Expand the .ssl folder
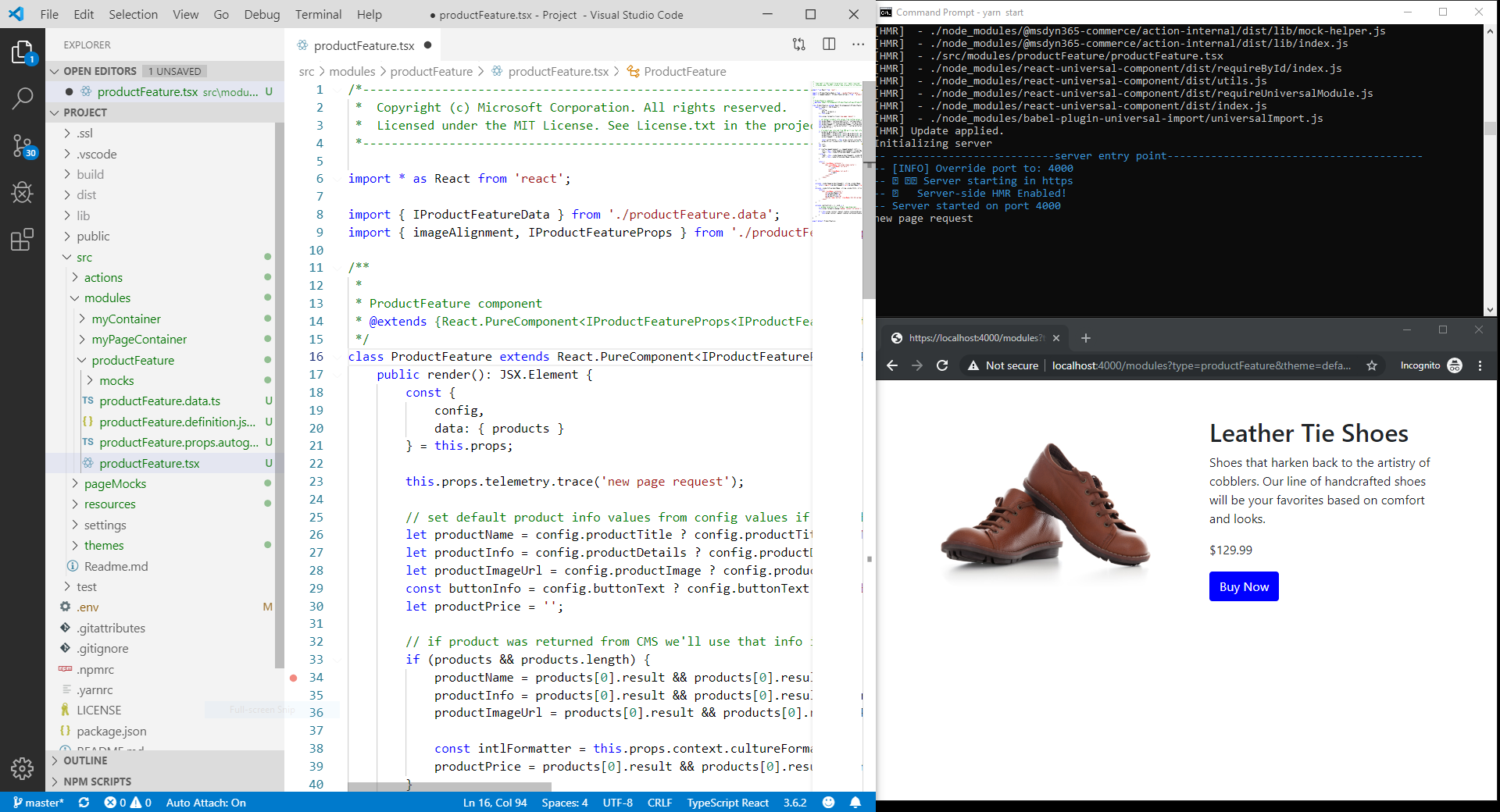Image resolution: width=1500 pixels, height=812 pixels. (84, 134)
